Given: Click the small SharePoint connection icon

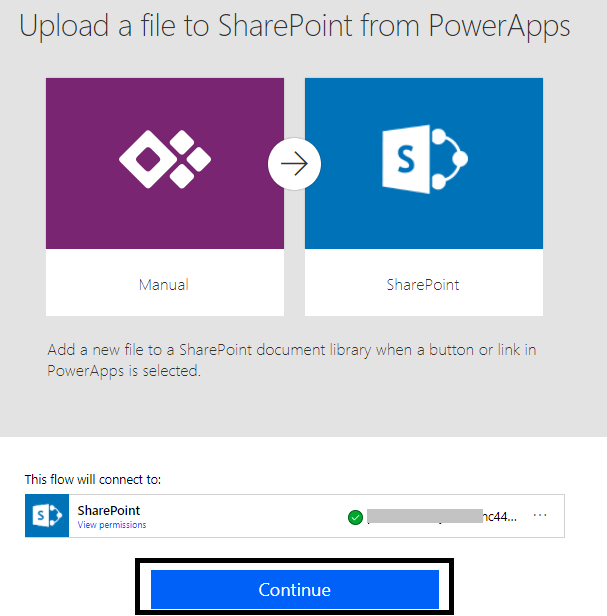Looking at the screenshot, I should click(x=47, y=516).
